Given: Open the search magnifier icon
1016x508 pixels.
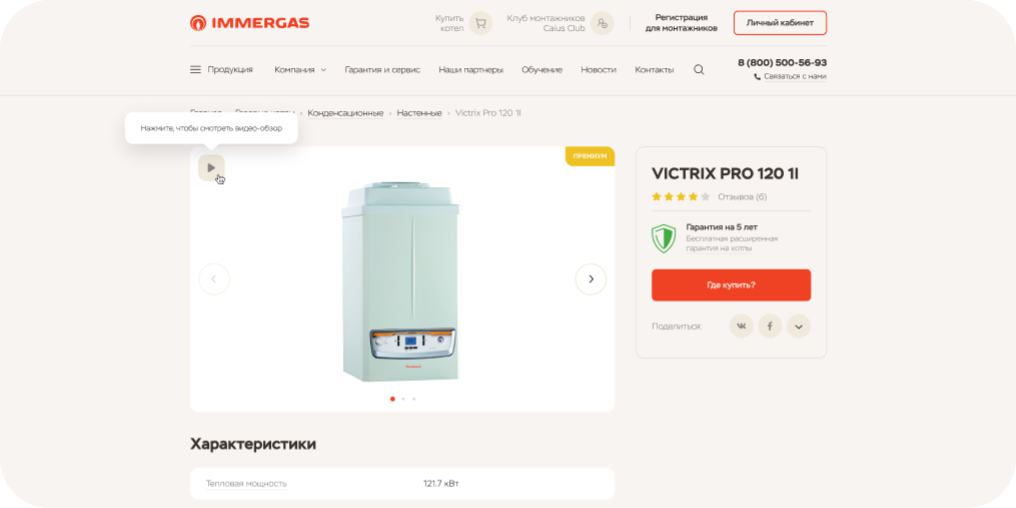Looking at the screenshot, I should 698,69.
